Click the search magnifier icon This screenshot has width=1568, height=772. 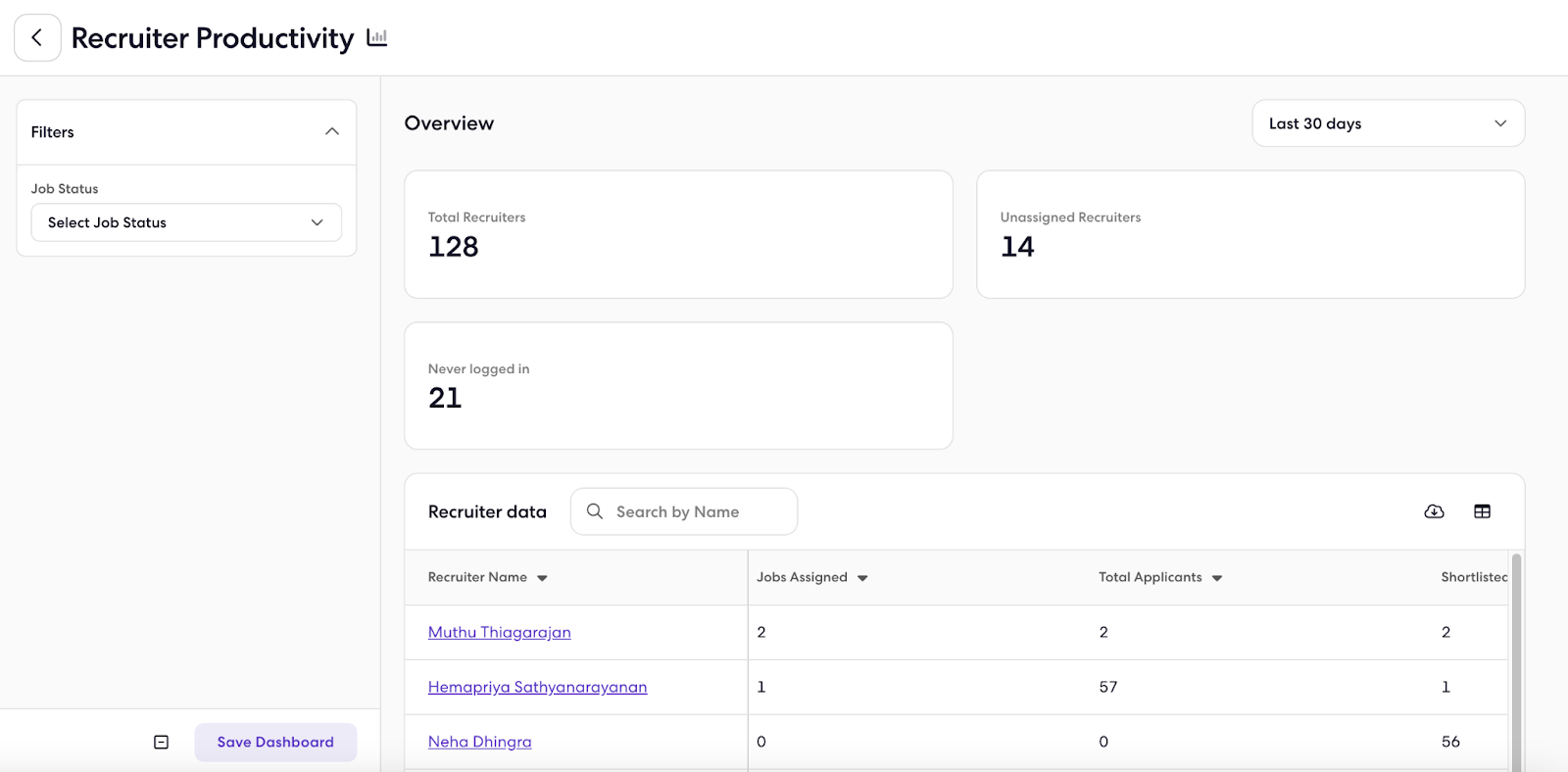pos(595,511)
